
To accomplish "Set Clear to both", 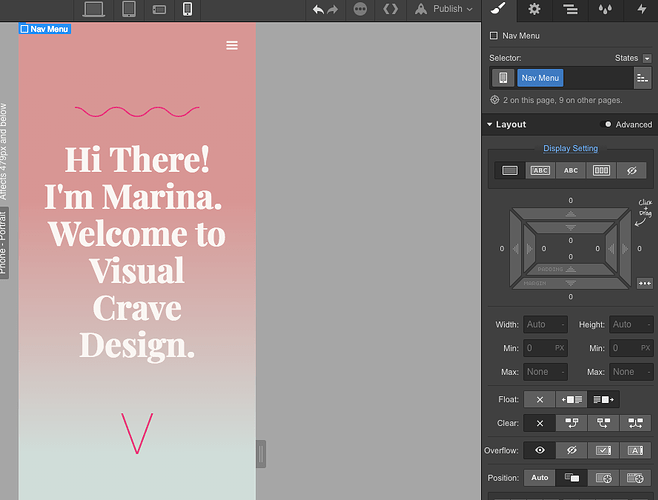I will click(x=635, y=423).
